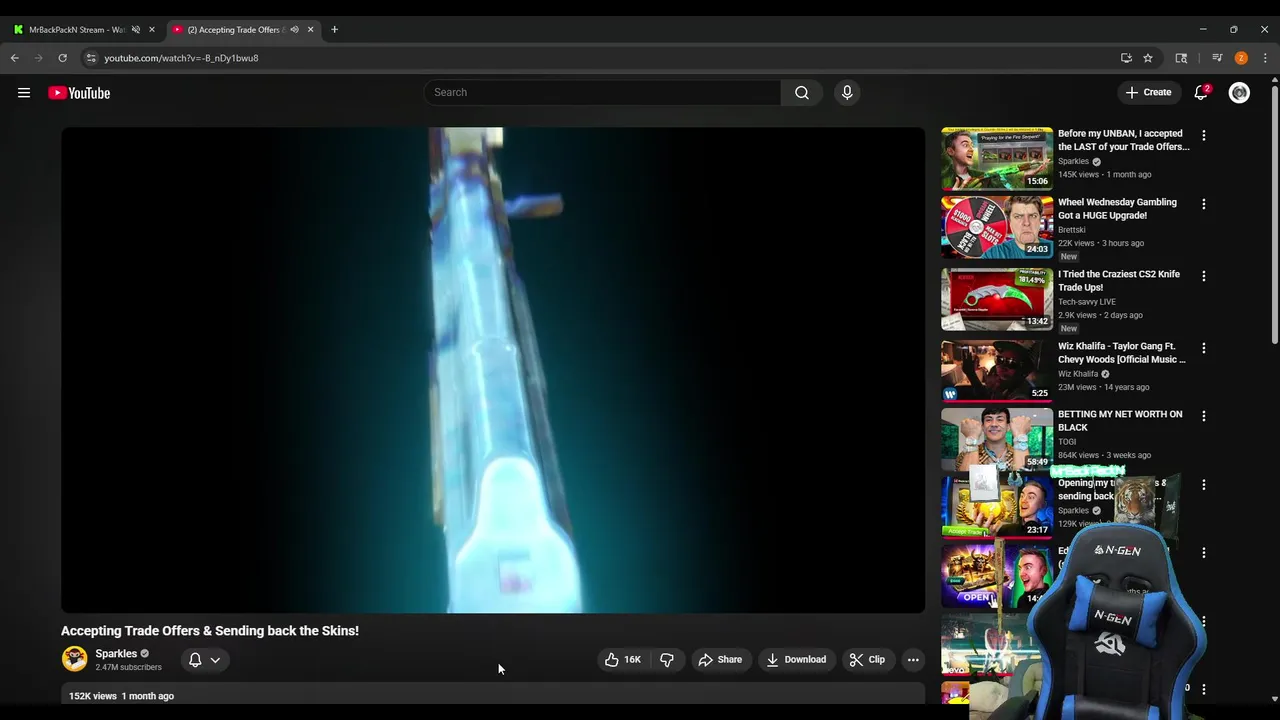Open options for Wheel Wednesday Gambling video

pyautogui.click(x=1204, y=204)
